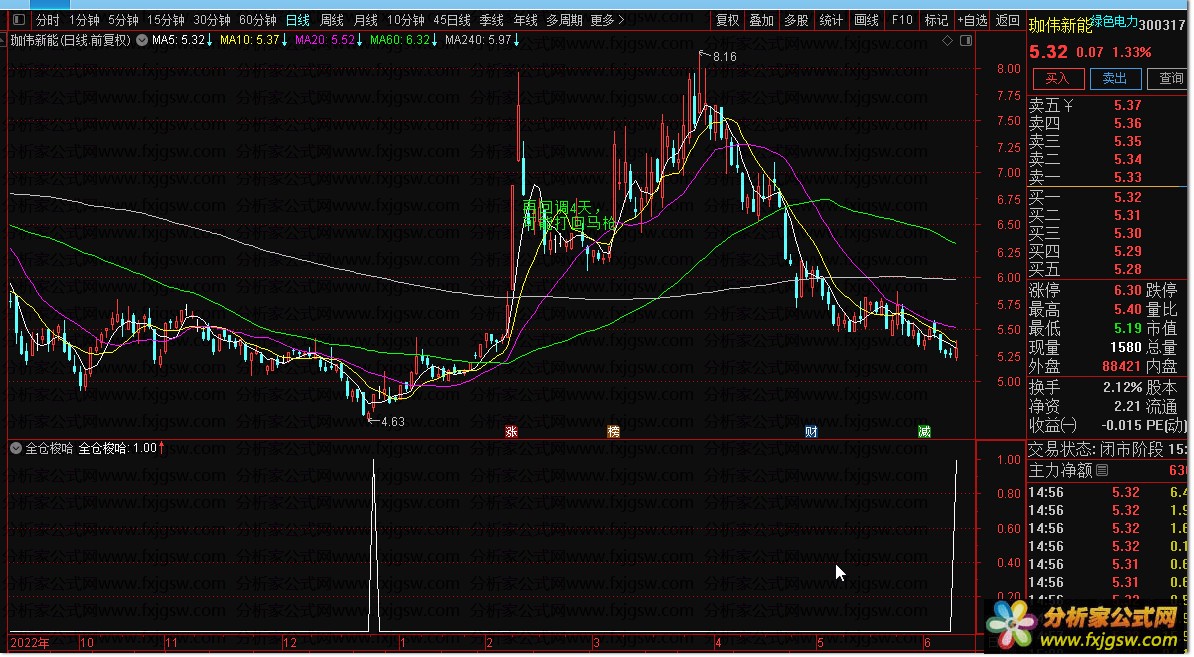Click the 全仓梭哈: 1.00 indicator value

pyautogui.click(x=117, y=448)
